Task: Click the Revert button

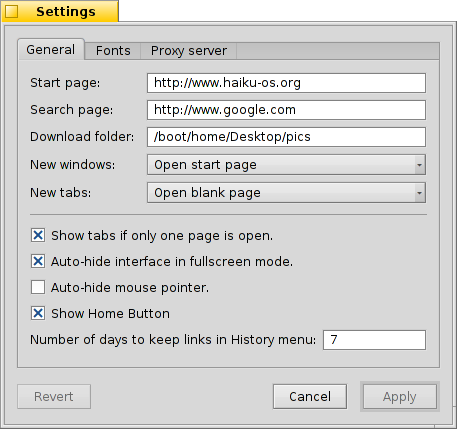Action: click(x=54, y=397)
